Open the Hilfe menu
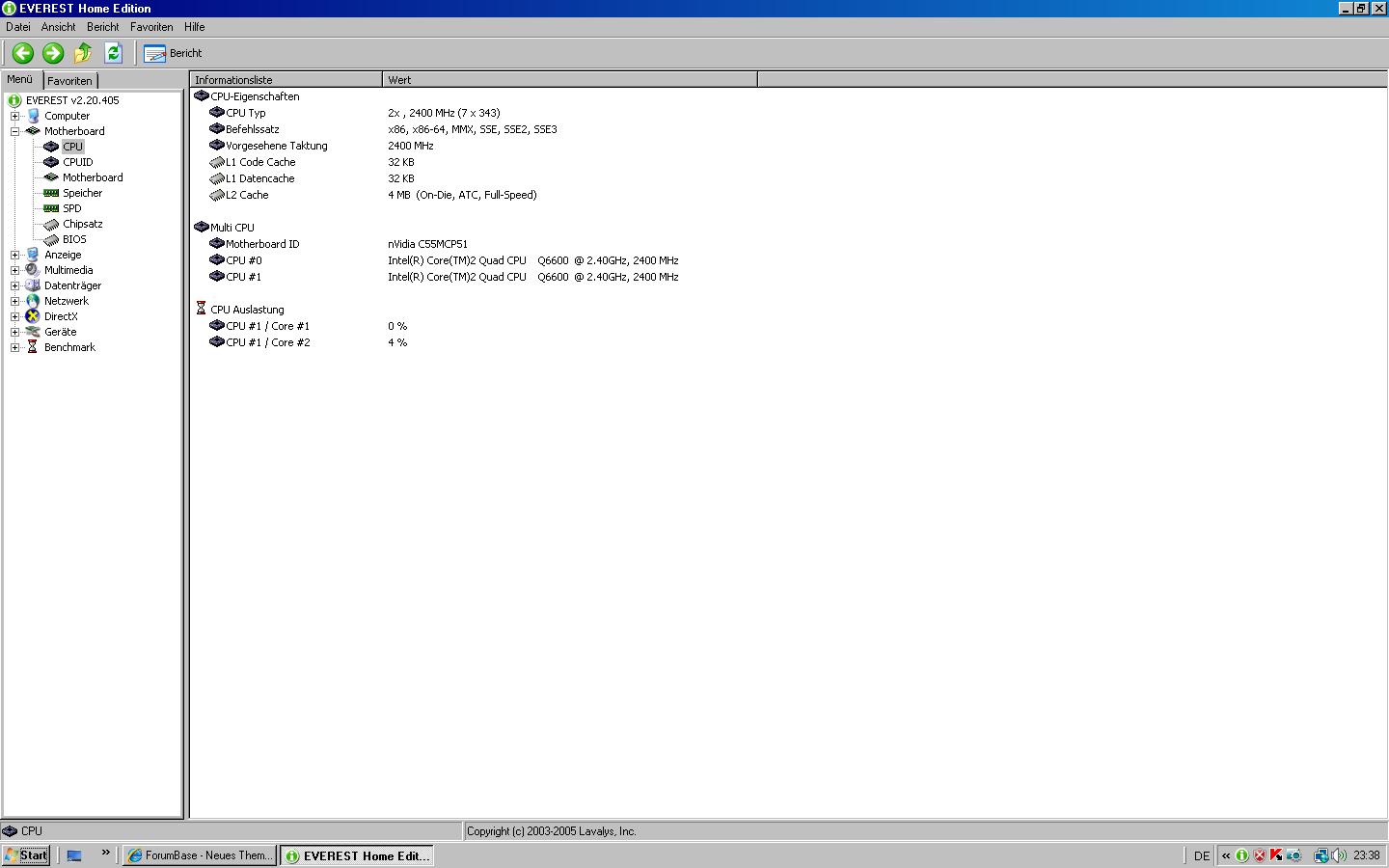Screen dimensions: 1389x868 tap(194, 27)
